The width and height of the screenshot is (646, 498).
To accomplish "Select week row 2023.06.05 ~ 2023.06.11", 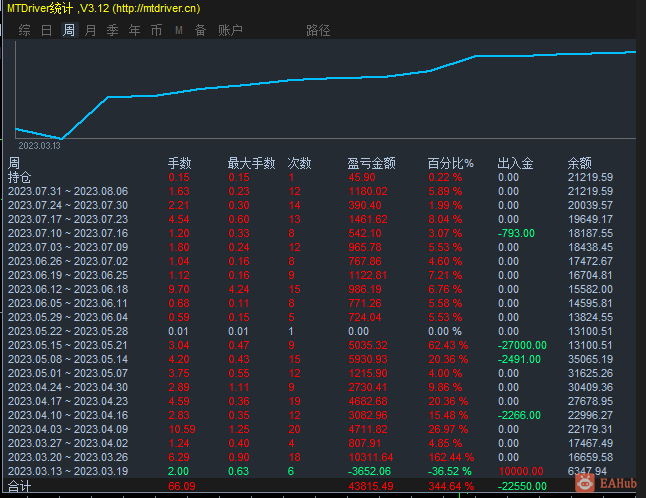I will click(310, 304).
